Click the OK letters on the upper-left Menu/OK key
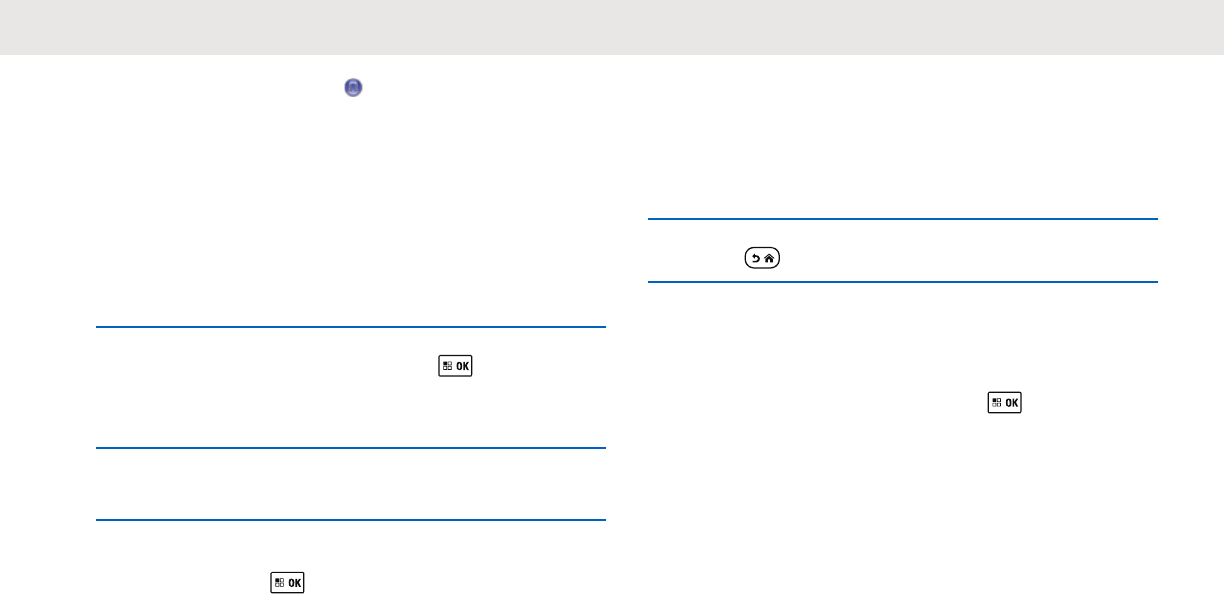1224x594 pixels. [462, 366]
